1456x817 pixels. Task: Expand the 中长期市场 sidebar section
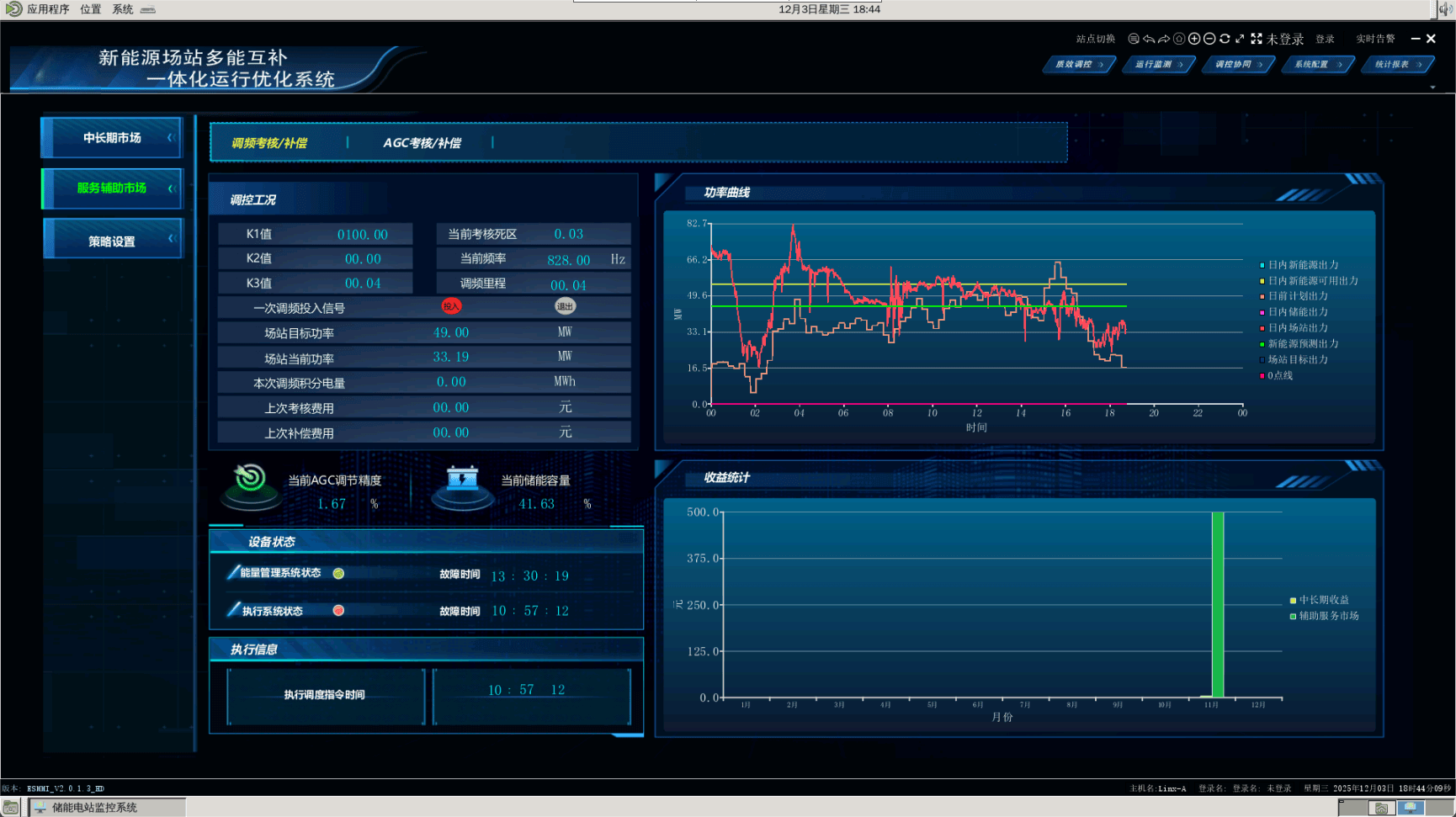pos(112,138)
